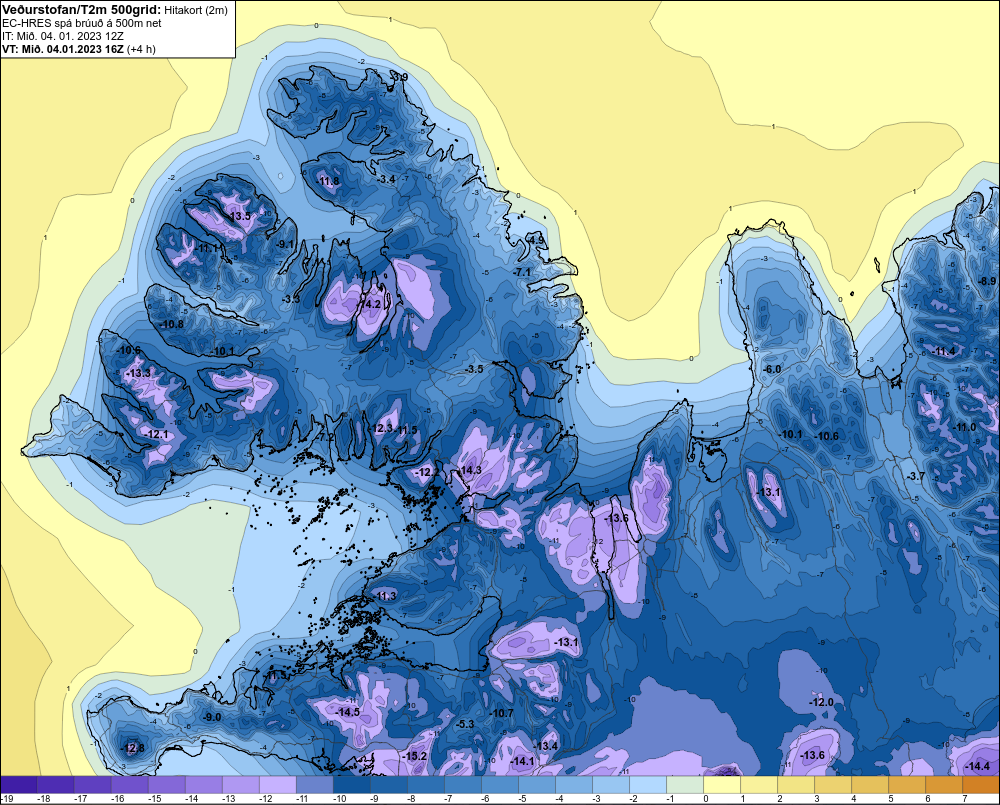Click the -15.2 temperature label
This screenshot has height=805, width=1000.
click(415, 756)
